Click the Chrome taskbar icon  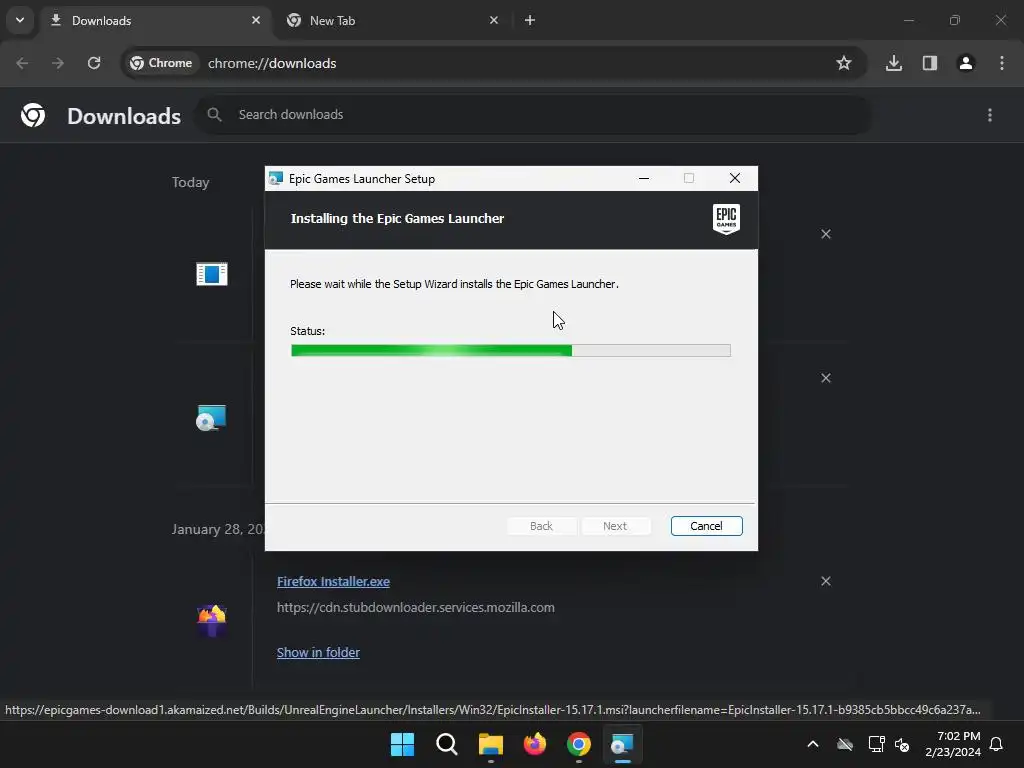[x=579, y=744]
